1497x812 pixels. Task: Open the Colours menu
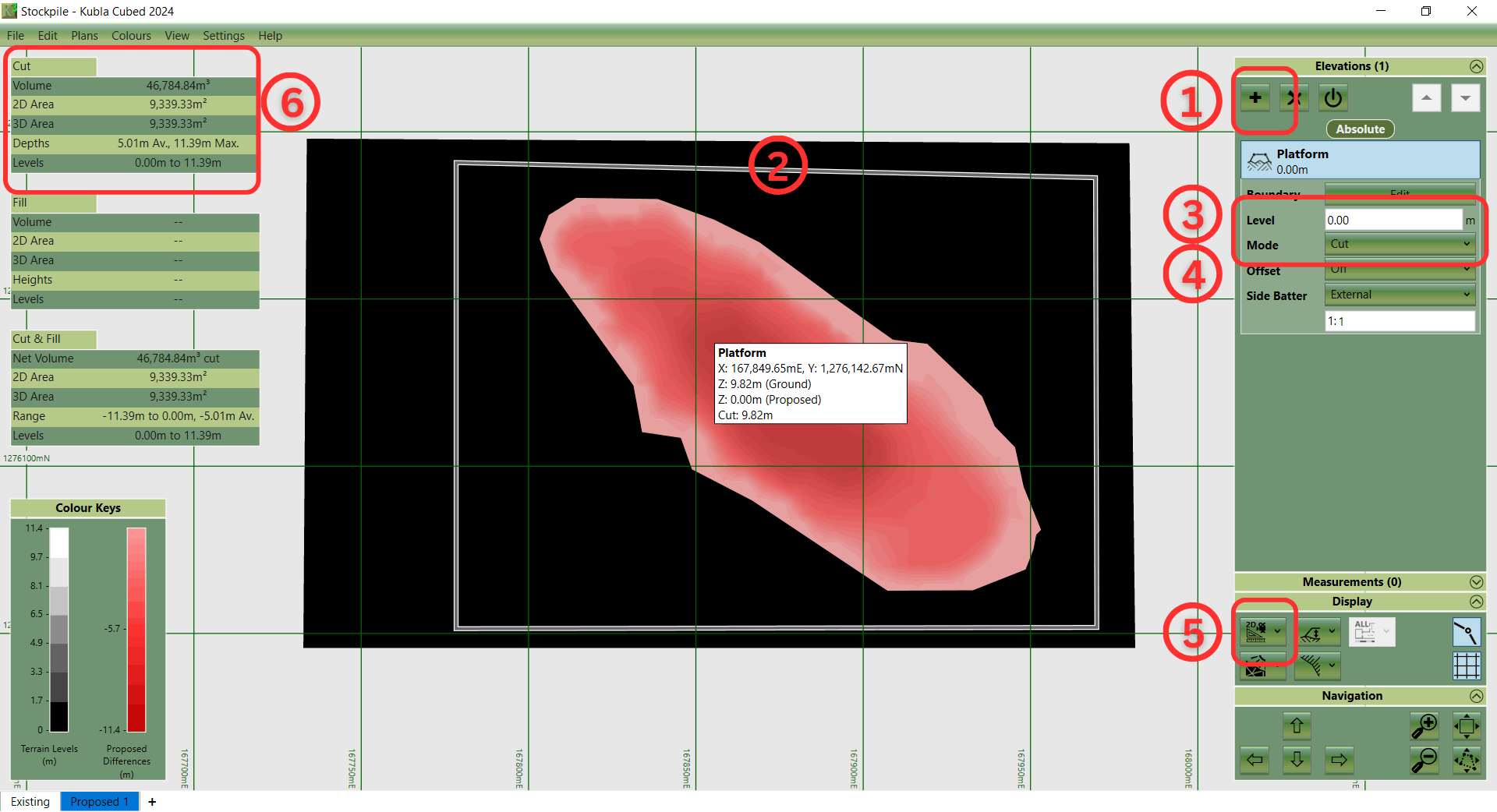131,36
